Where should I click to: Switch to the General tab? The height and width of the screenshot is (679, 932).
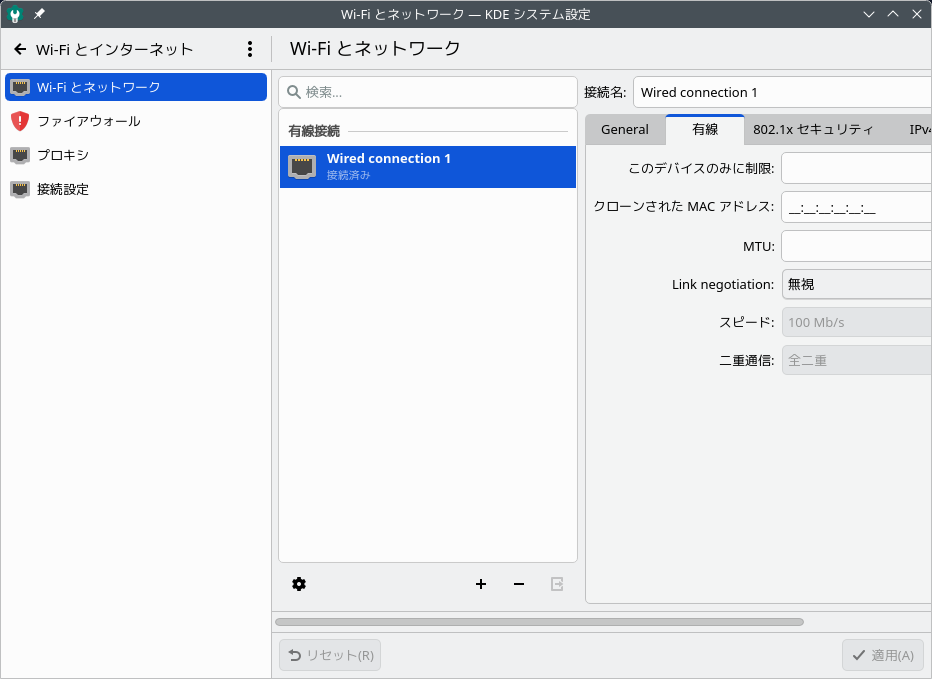[x=625, y=130]
